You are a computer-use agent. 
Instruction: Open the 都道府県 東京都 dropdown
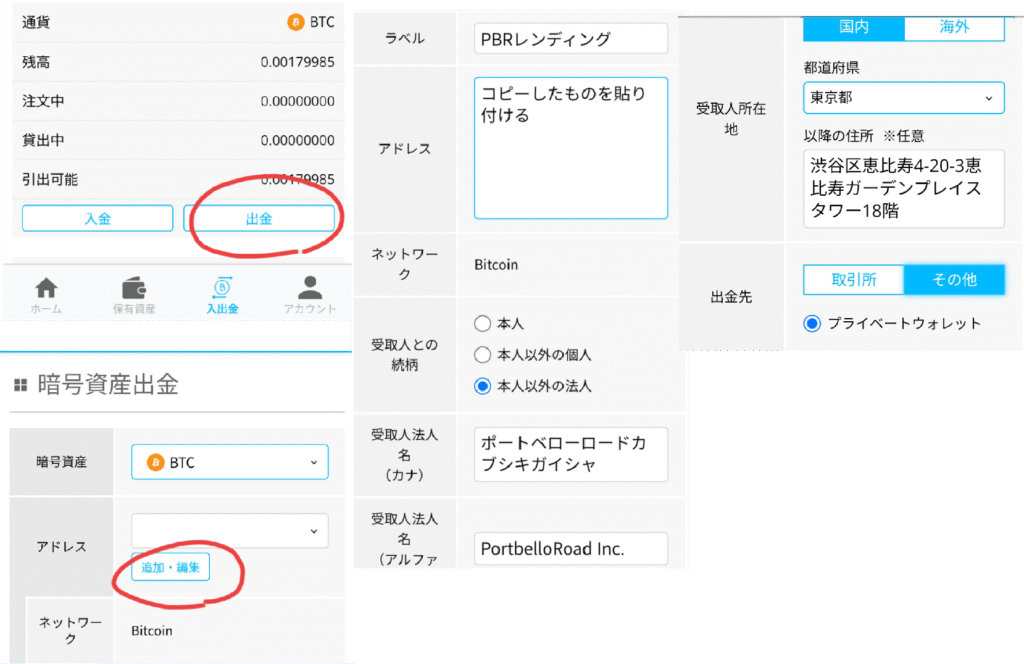(x=903, y=98)
